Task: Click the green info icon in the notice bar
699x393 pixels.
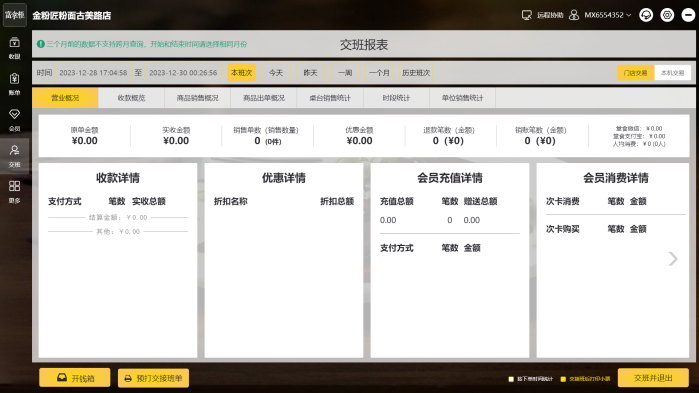Action: coord(41,44)
